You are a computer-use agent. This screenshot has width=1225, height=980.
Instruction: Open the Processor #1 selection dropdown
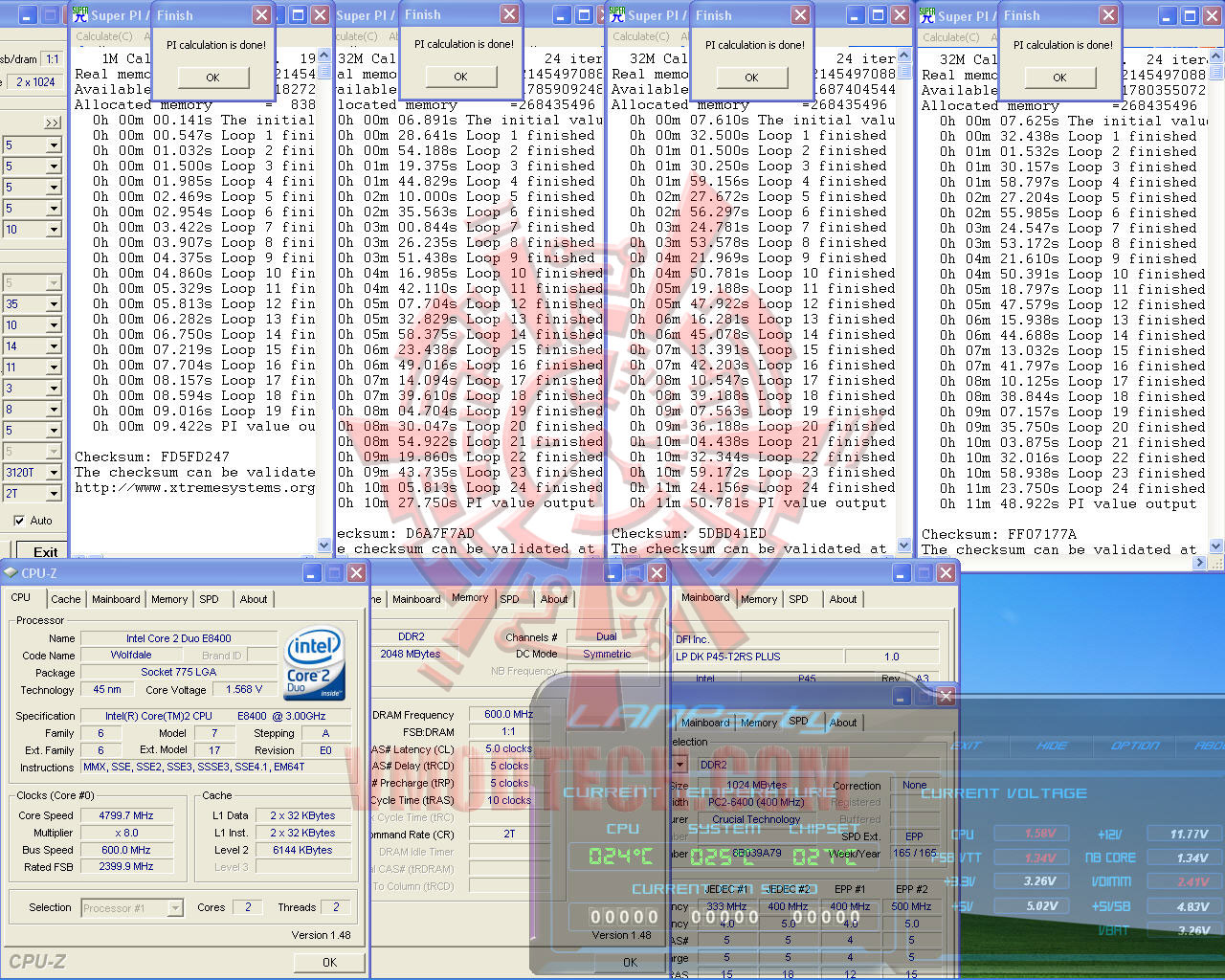coord(175,907)
